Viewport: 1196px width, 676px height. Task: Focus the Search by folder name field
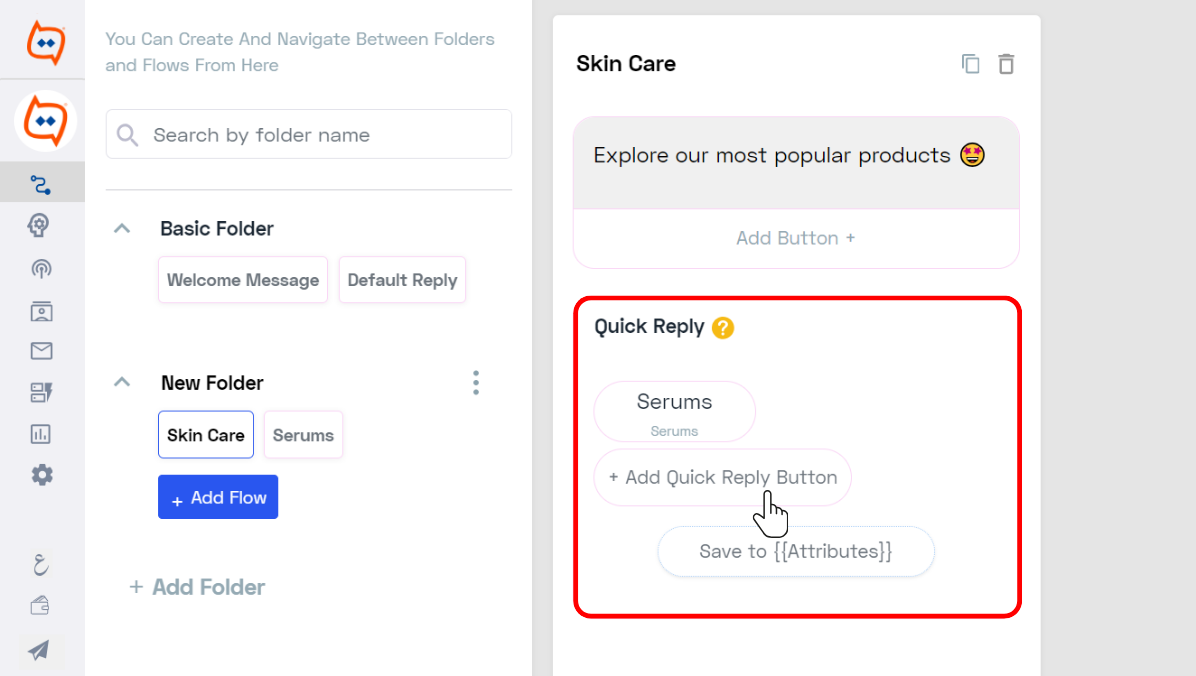[309, 135]
